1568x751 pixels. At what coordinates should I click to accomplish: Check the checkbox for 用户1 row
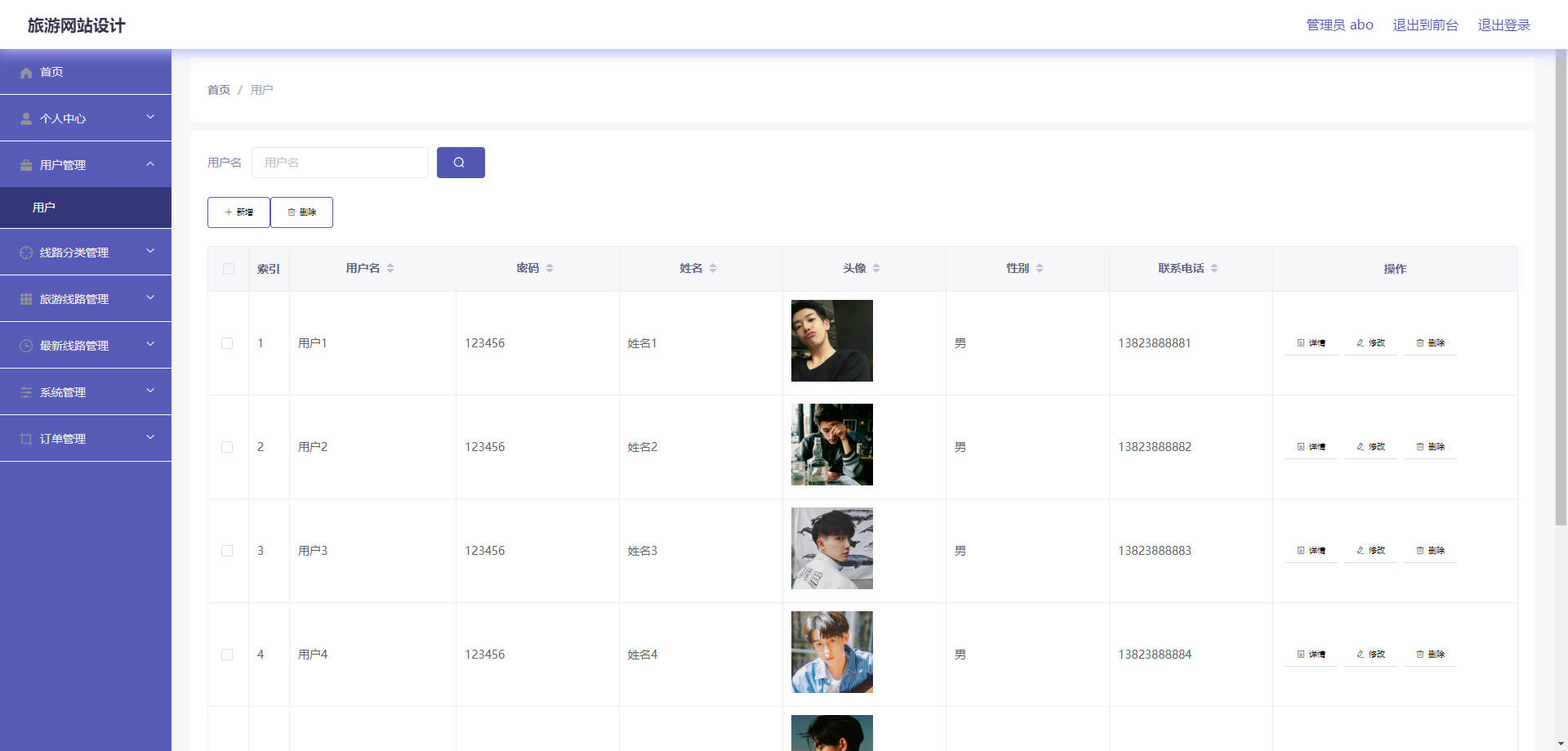click(227, 343)
